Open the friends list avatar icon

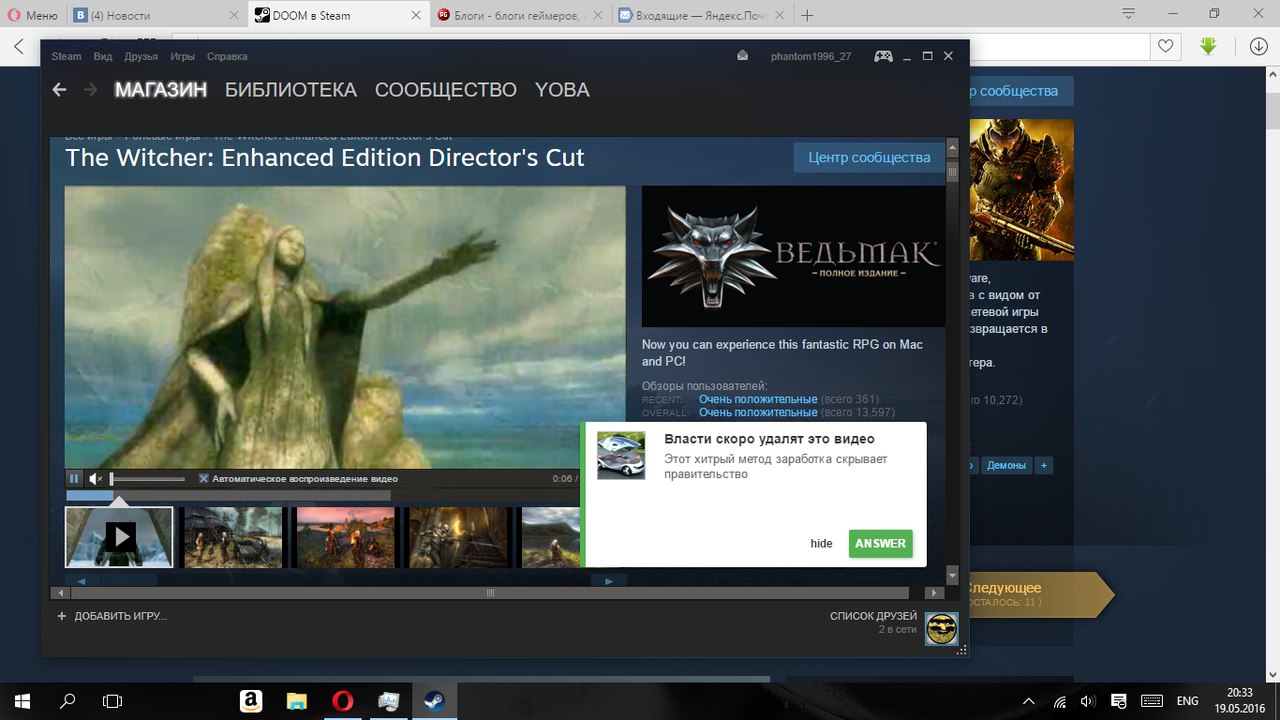(x=942, y=629)
